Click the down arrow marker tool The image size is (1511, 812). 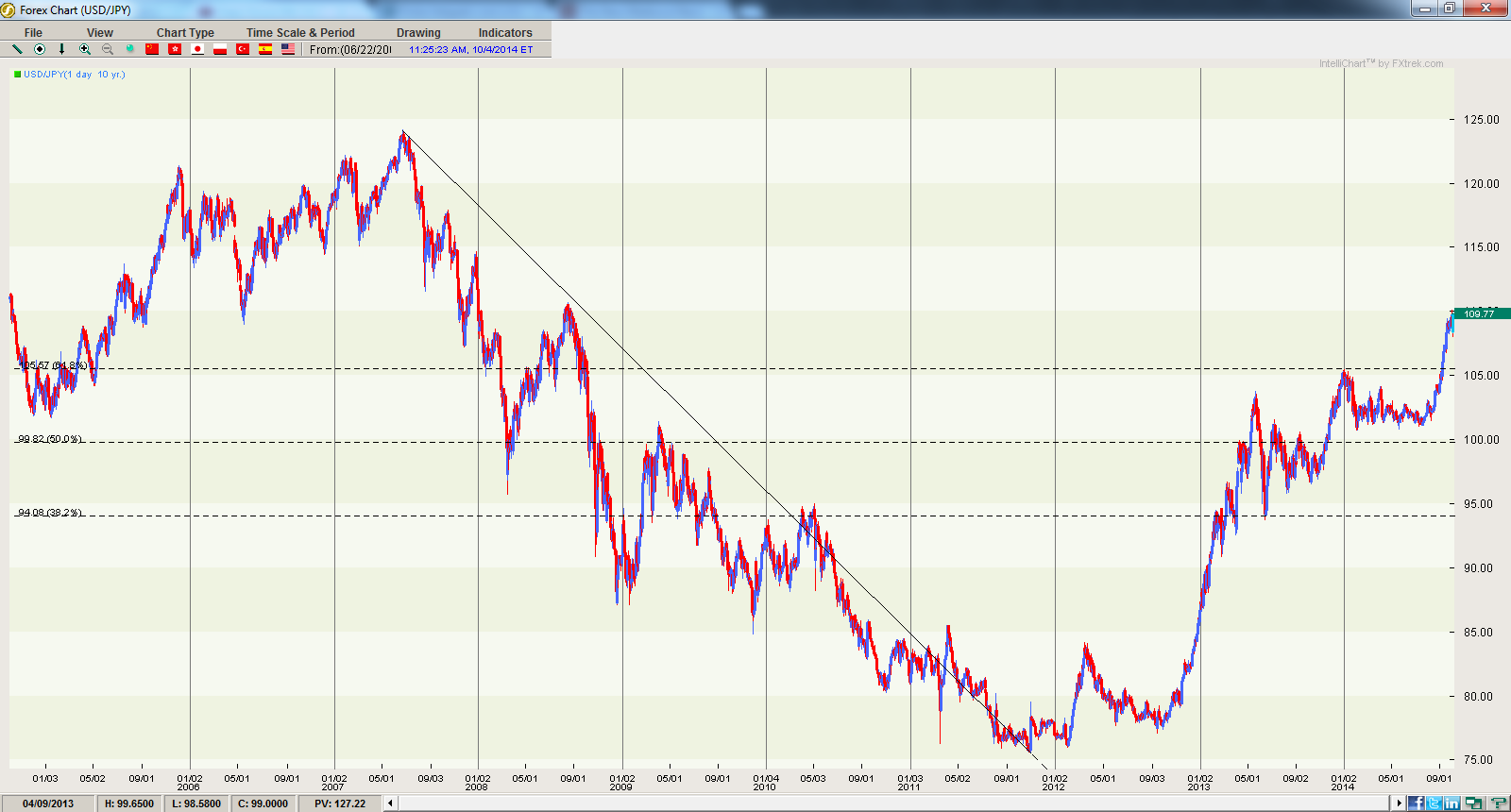[62, 49]
